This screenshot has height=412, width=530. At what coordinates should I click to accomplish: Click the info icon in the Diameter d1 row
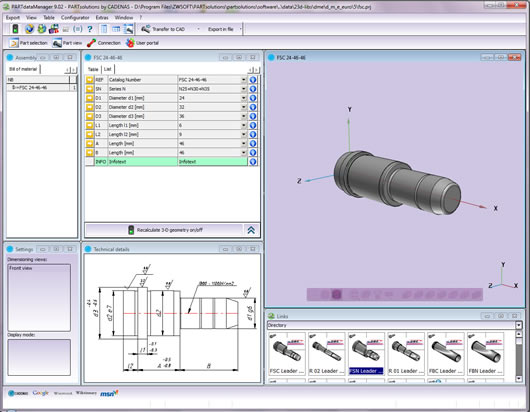[x=253, y=98]
